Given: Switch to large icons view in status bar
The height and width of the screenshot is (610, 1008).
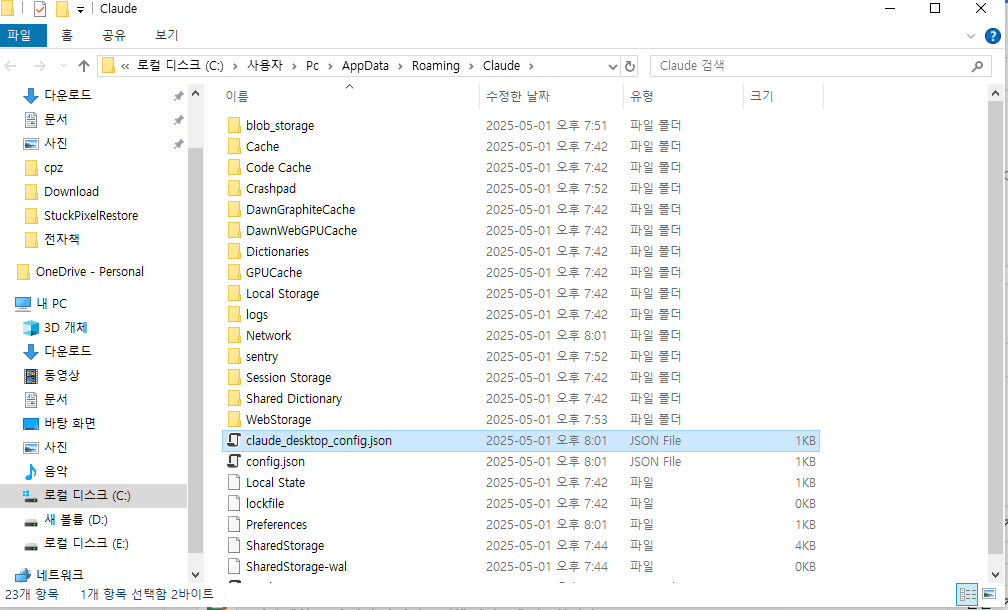Looking at the screenshot, I should (x=987, y=594).
